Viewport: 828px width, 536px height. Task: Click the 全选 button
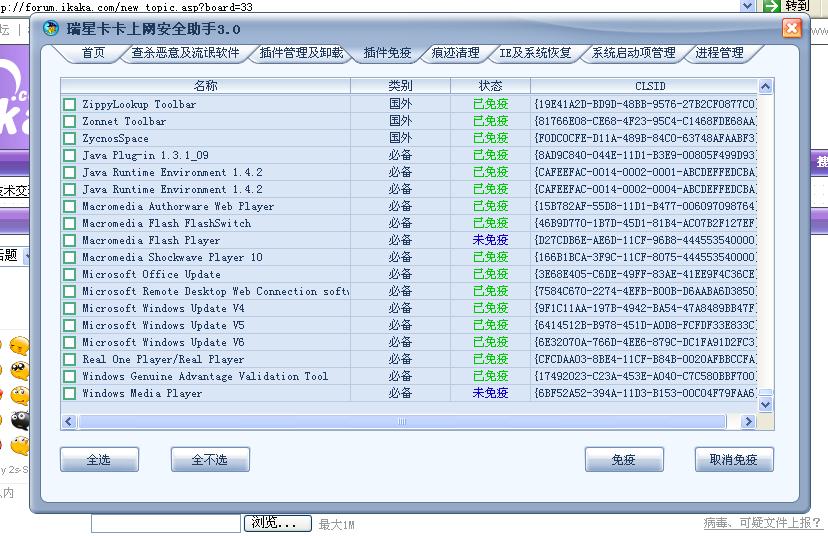pos(99,459)
